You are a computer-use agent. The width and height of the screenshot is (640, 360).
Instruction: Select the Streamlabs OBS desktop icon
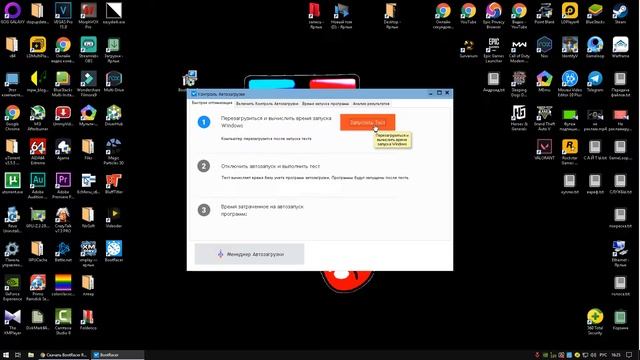point(88,49)
